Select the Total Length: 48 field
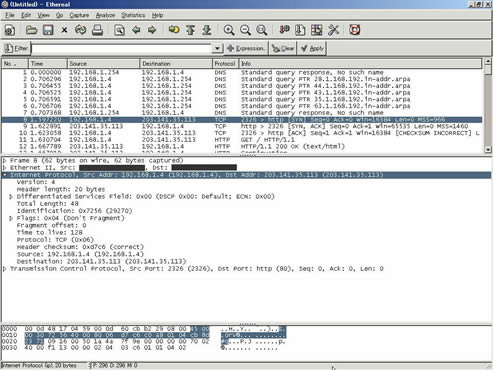The height and width of the screenshot is (370, 493). (x=48, y=204)
